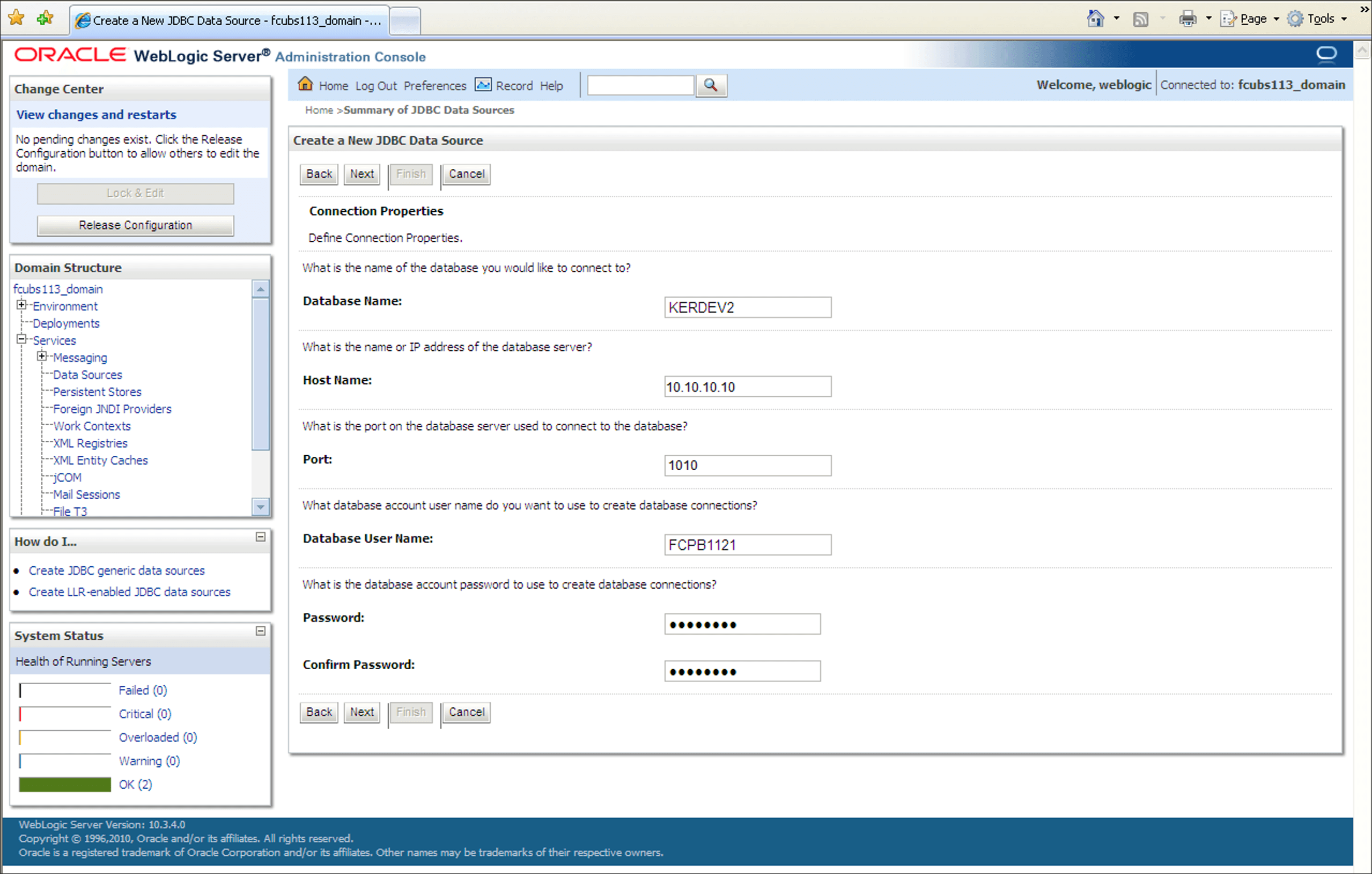Click the magnifying glass search button

coord(711,85)
